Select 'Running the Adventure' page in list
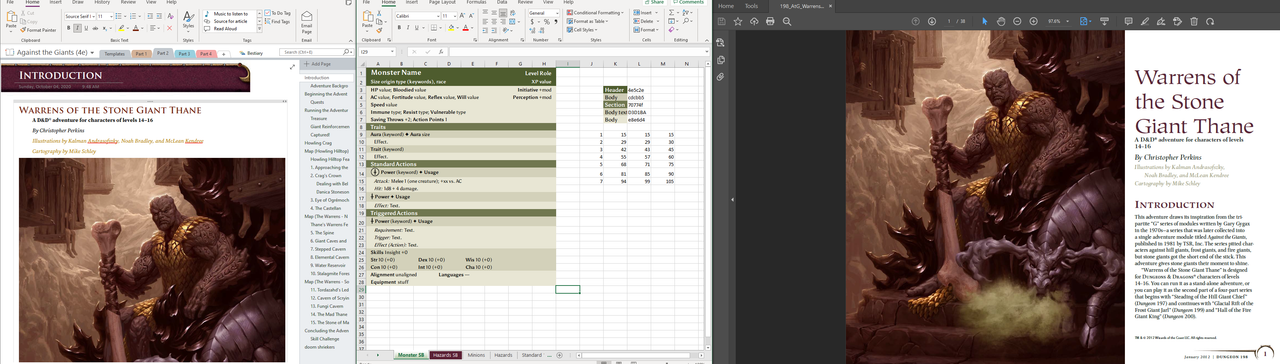 327,110
